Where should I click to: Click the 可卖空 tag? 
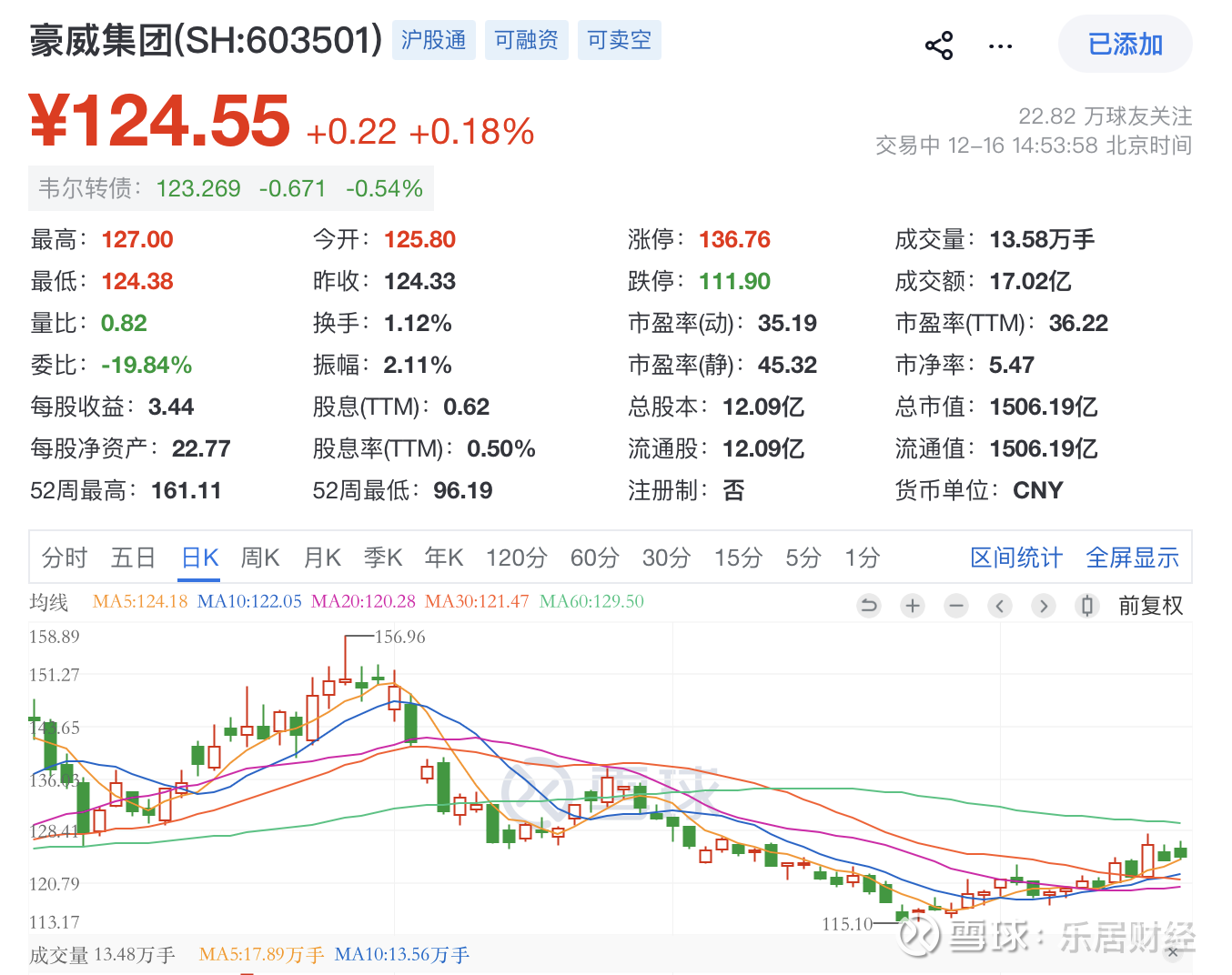pos(620,40)
